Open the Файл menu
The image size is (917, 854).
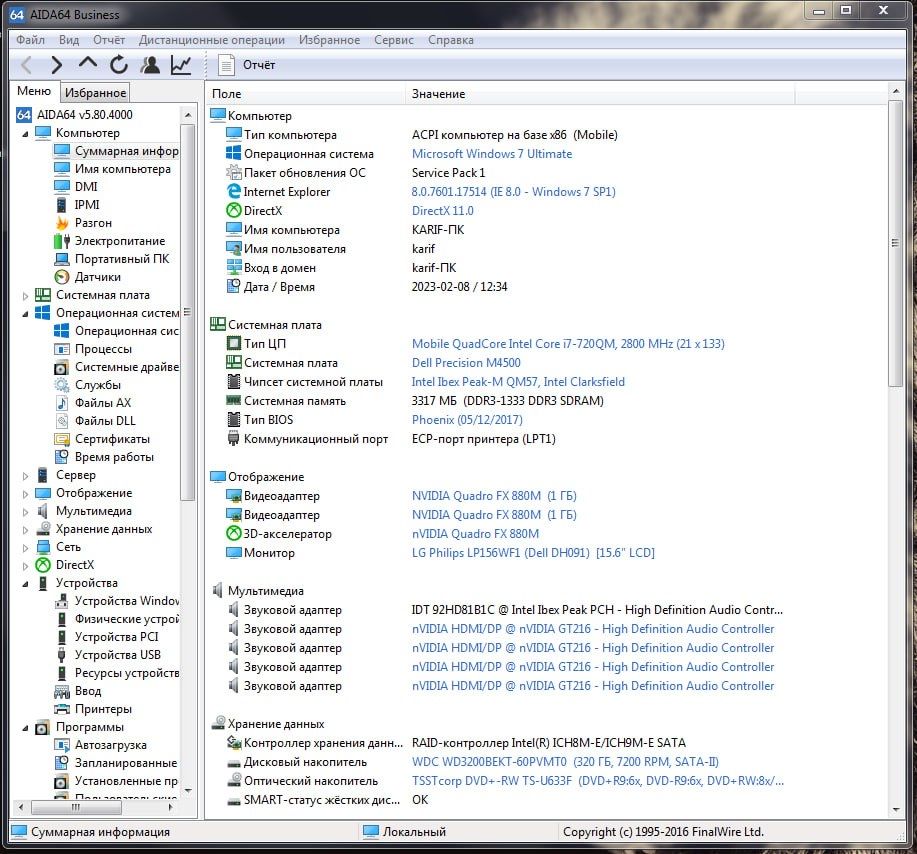point(30,40)
